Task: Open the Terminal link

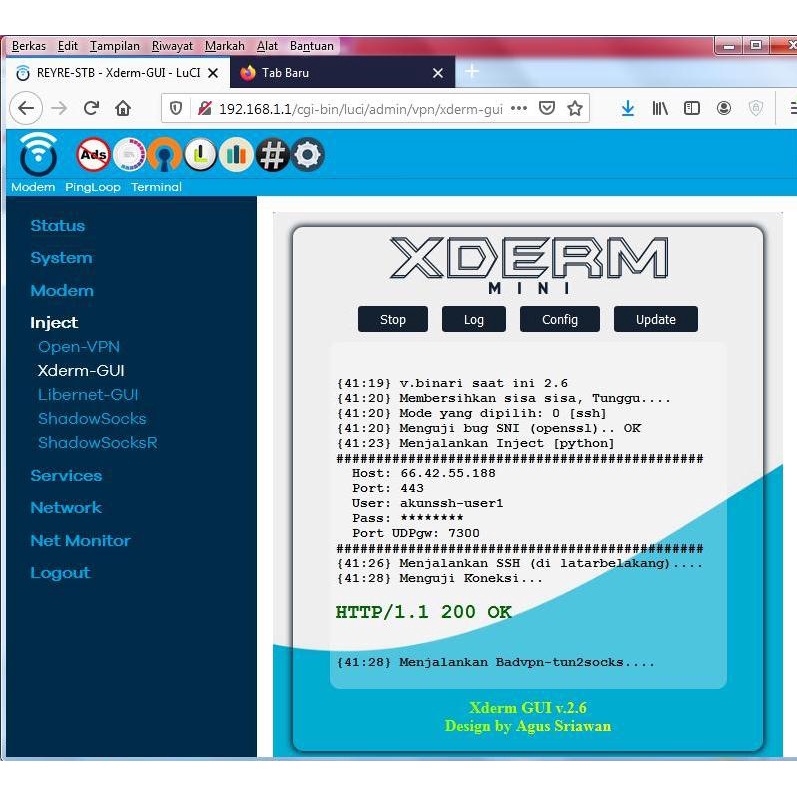Action: [156, 187]
